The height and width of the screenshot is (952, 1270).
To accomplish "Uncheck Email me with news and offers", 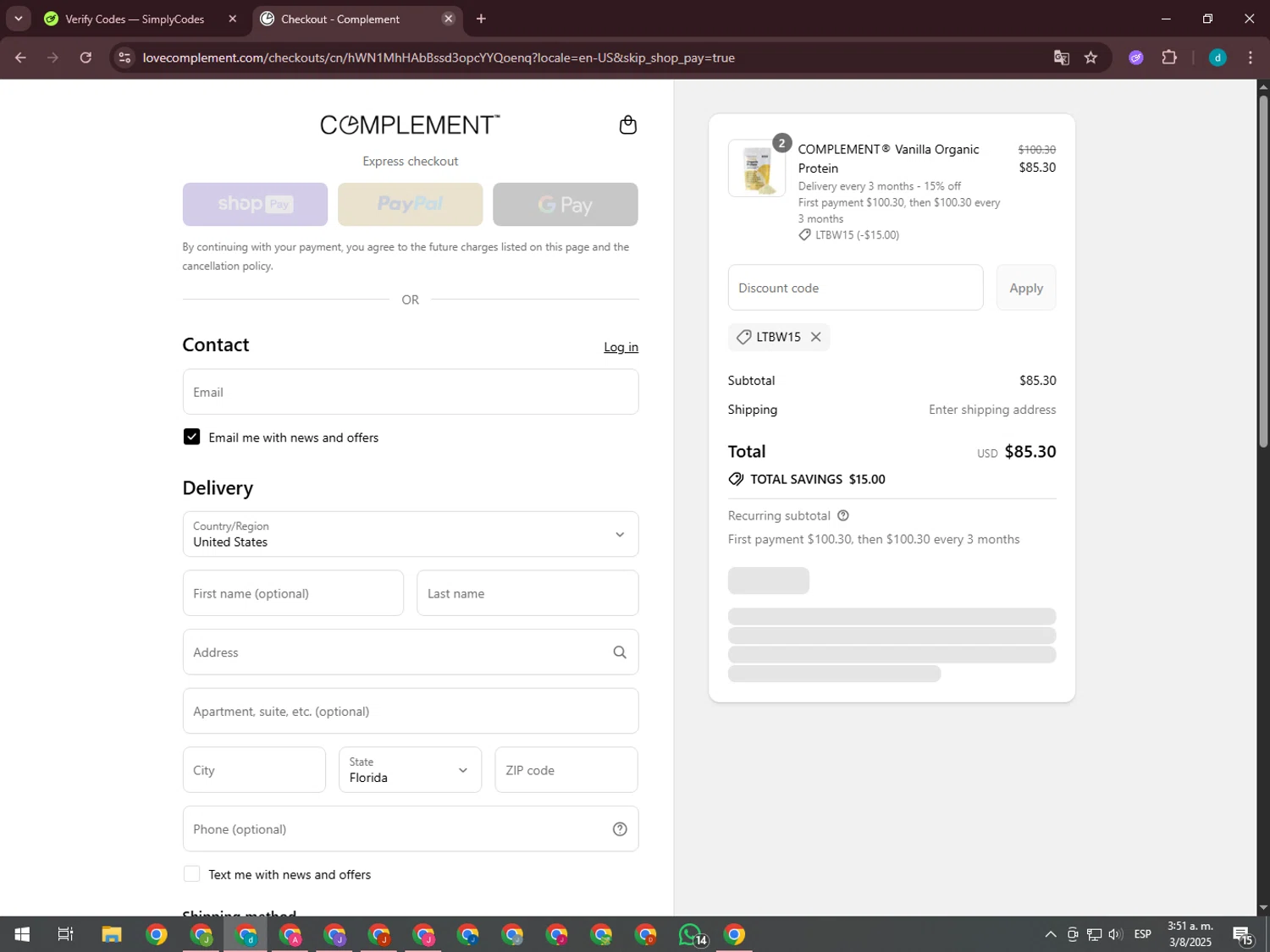I will (x=192, y=437).
